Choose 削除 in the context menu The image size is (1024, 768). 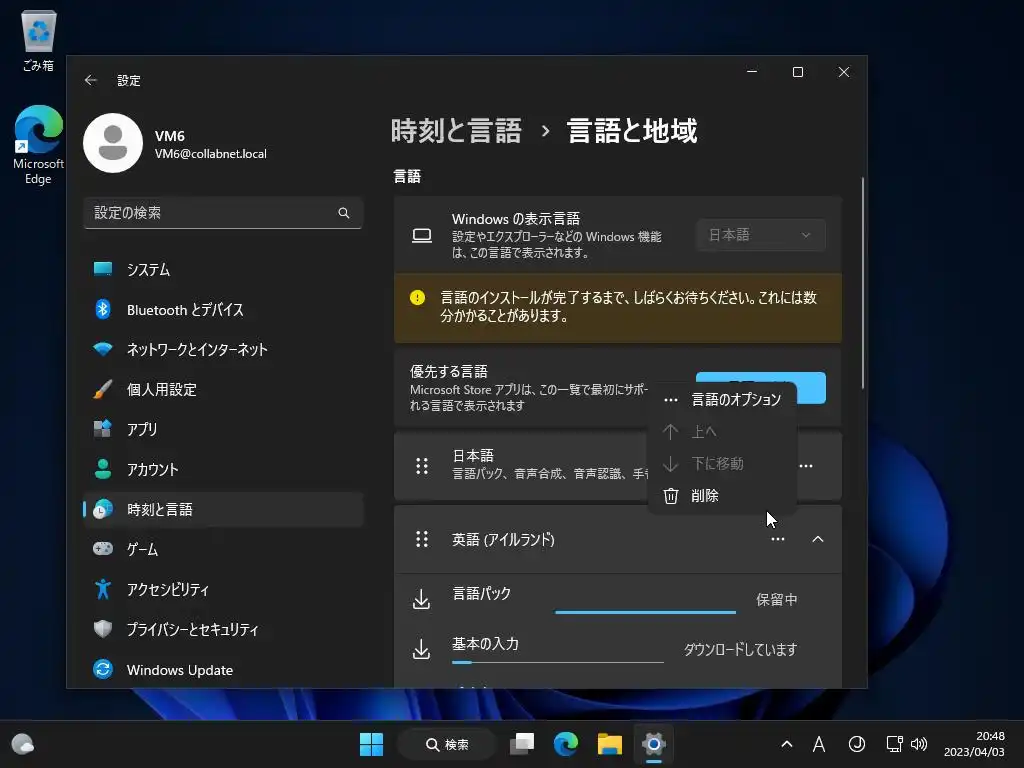point(722,496)
